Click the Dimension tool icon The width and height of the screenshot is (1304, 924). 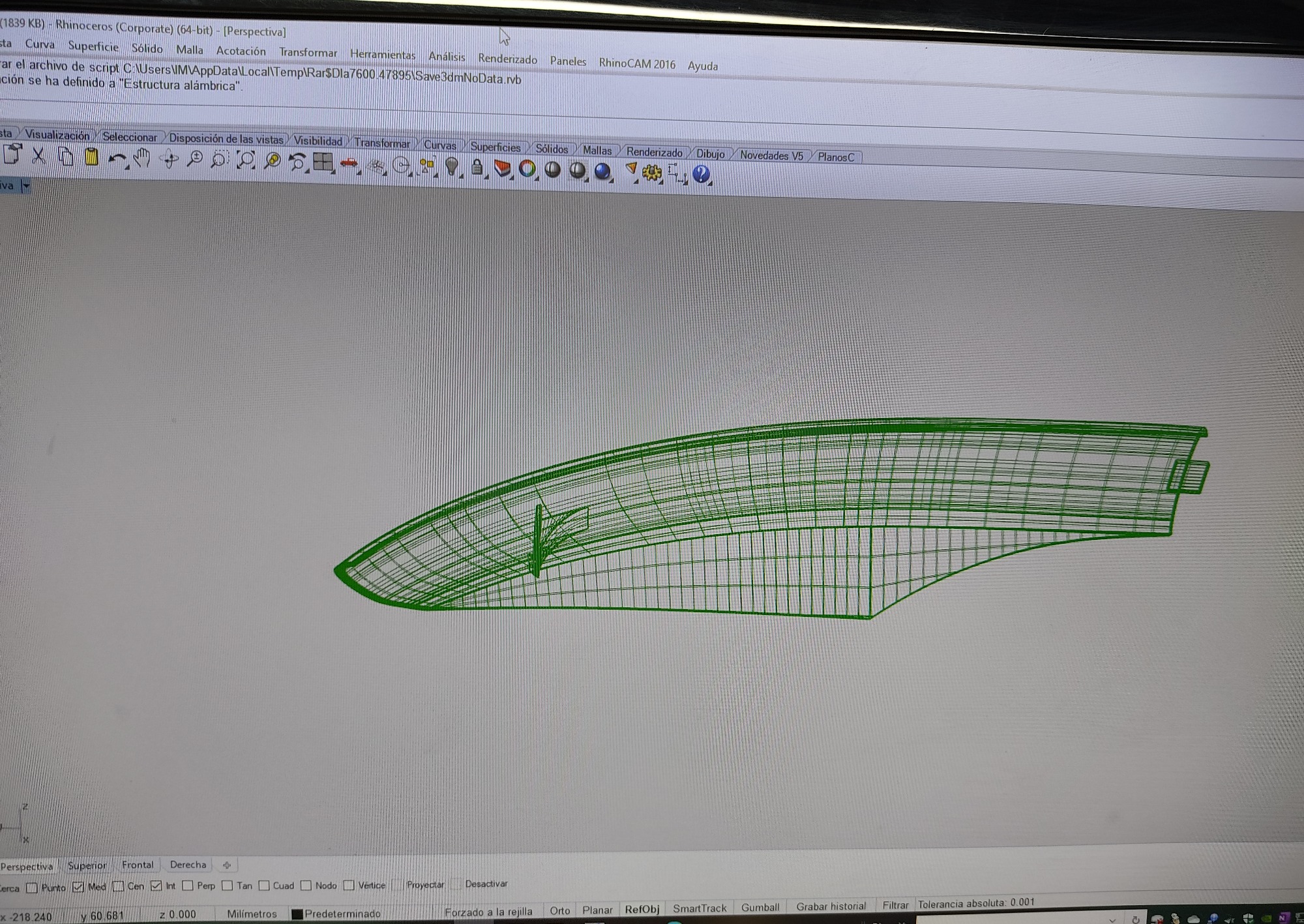677,173
